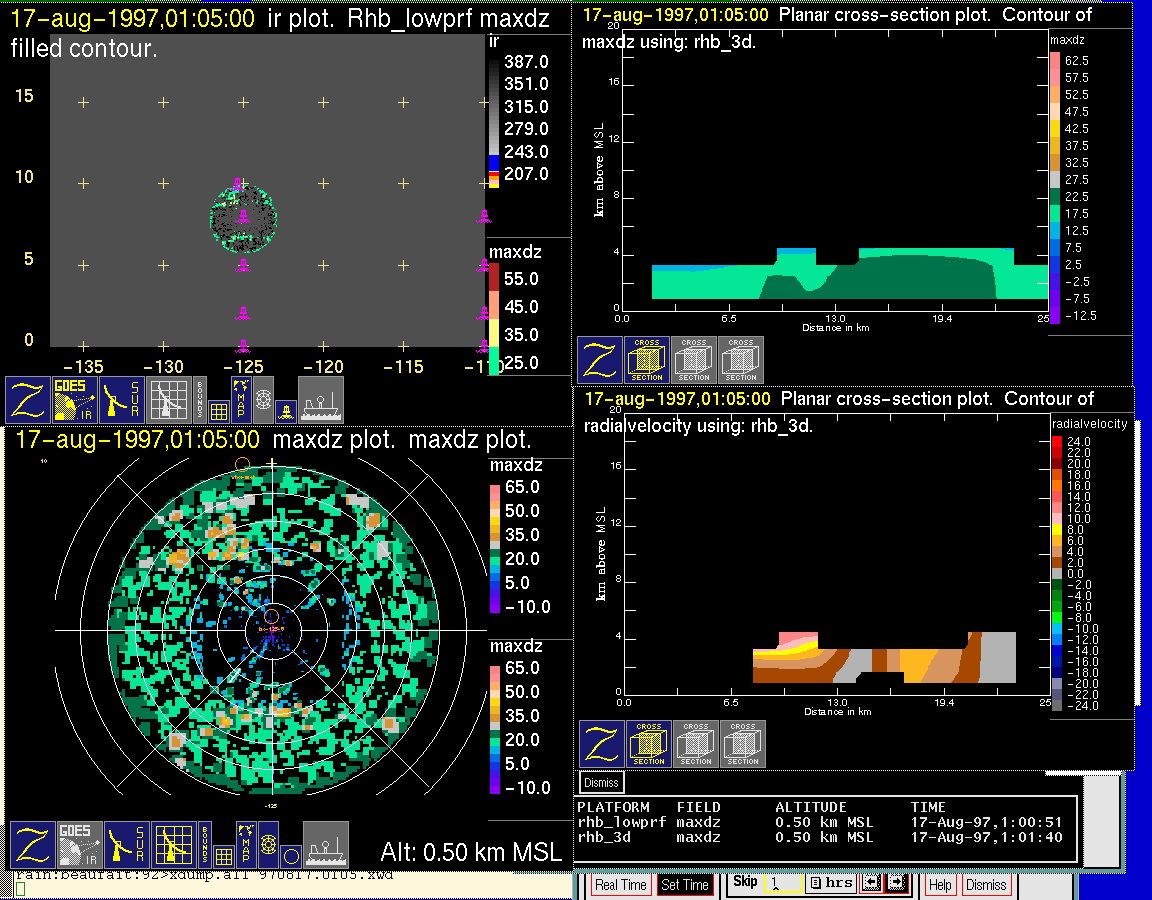
Task: Click the ship platform icon in top plot
Action: (321, 399)
